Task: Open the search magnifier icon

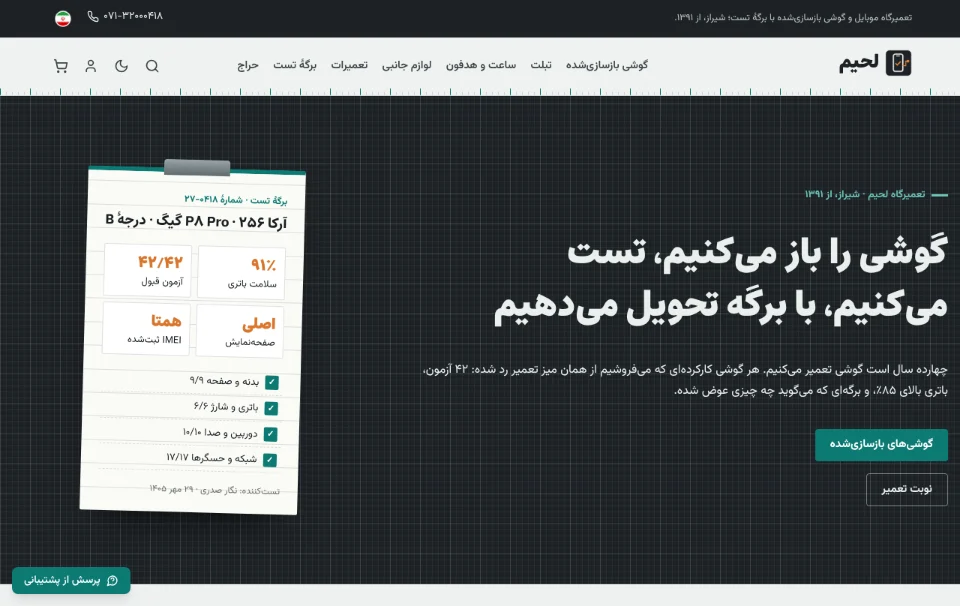Action: pyautogui.click(x=152, y=66)
